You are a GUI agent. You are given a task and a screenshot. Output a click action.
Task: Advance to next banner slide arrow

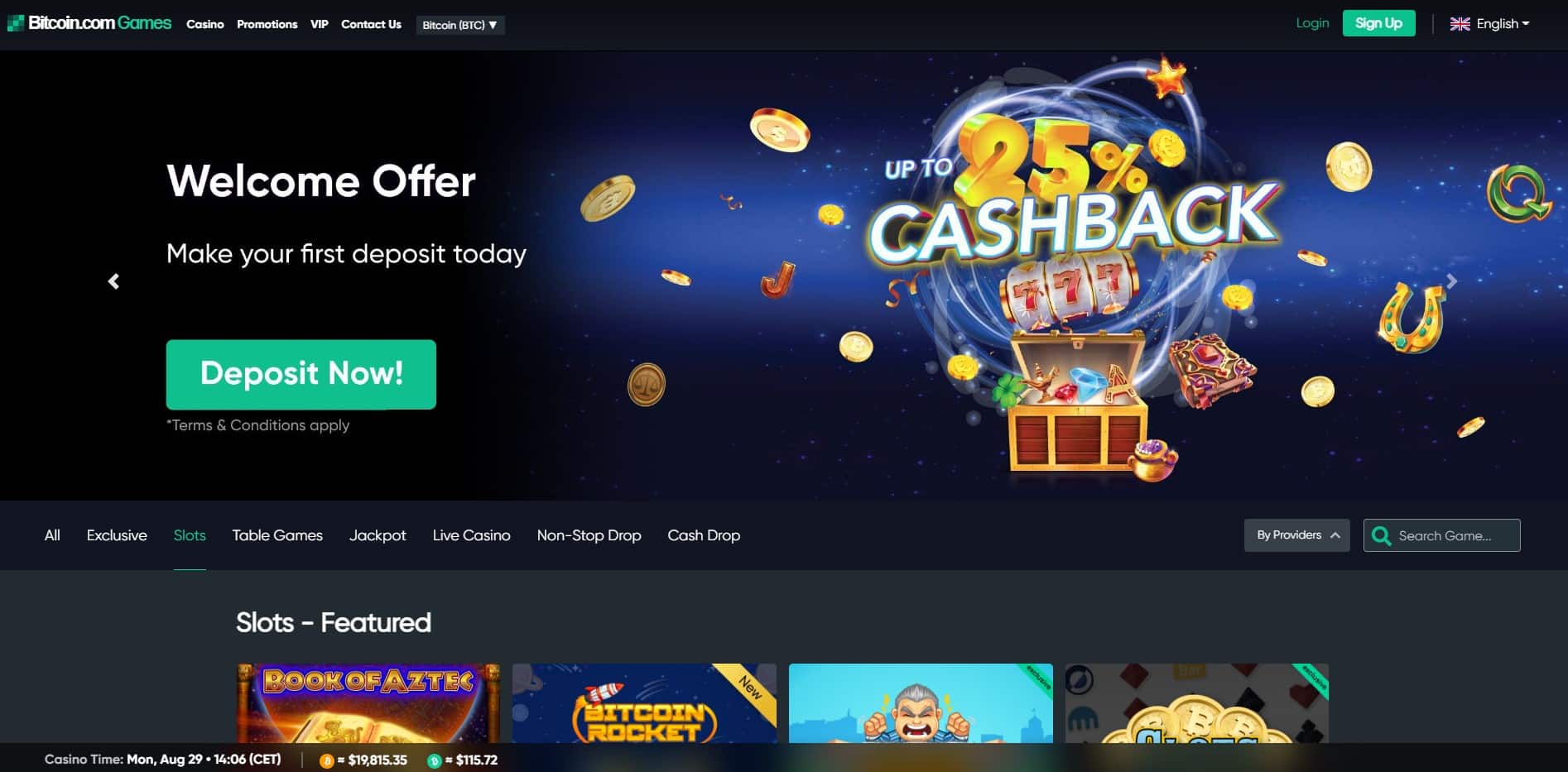point(1451,281)
